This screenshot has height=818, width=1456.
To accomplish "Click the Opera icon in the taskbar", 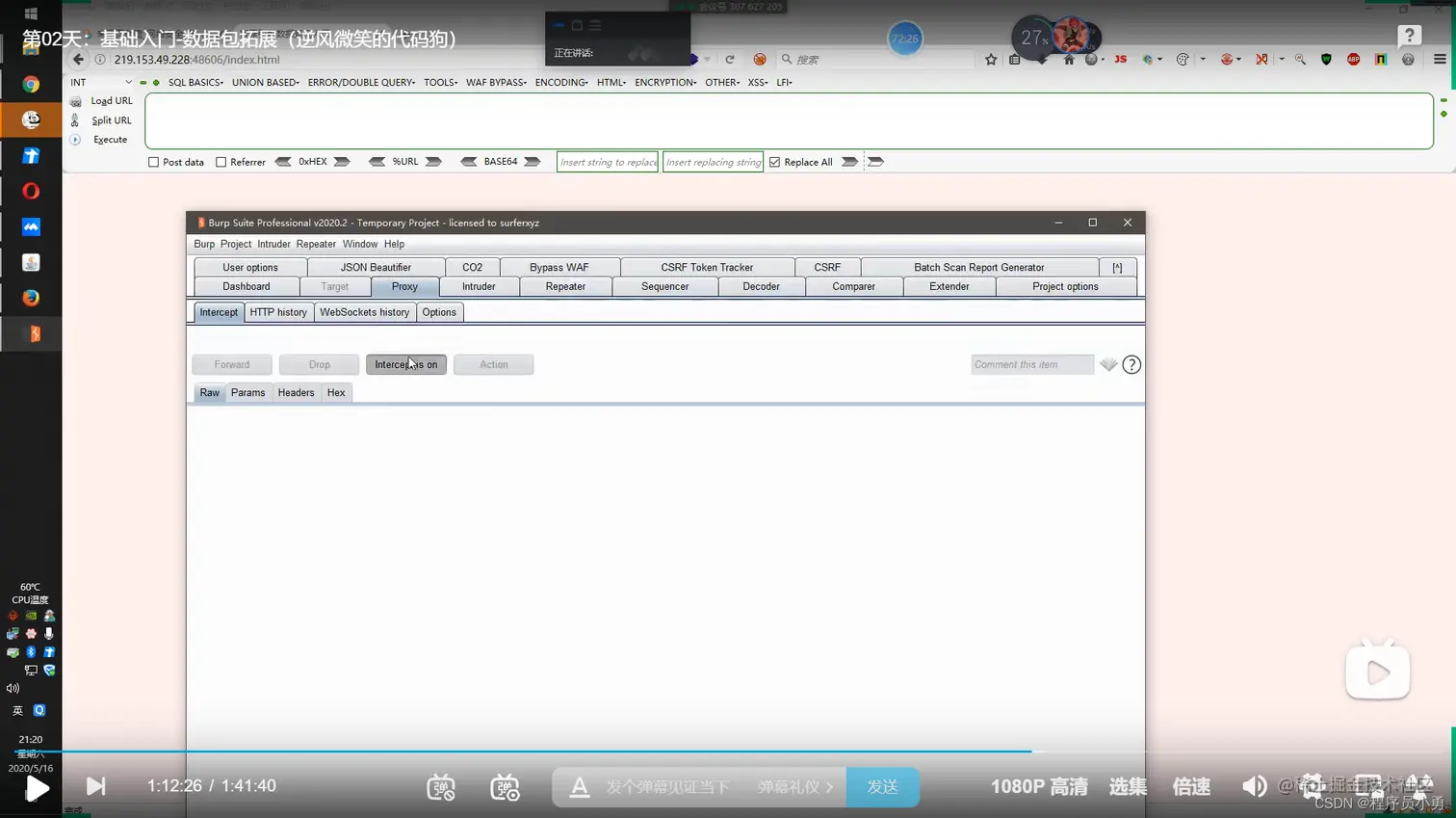I will coord(31,191).
